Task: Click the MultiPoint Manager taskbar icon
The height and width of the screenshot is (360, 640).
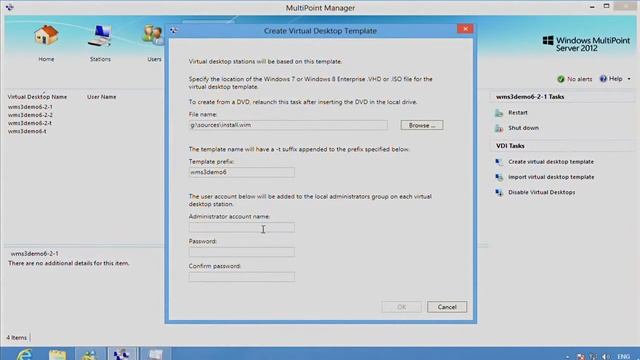Action: (x=121, y=354)
